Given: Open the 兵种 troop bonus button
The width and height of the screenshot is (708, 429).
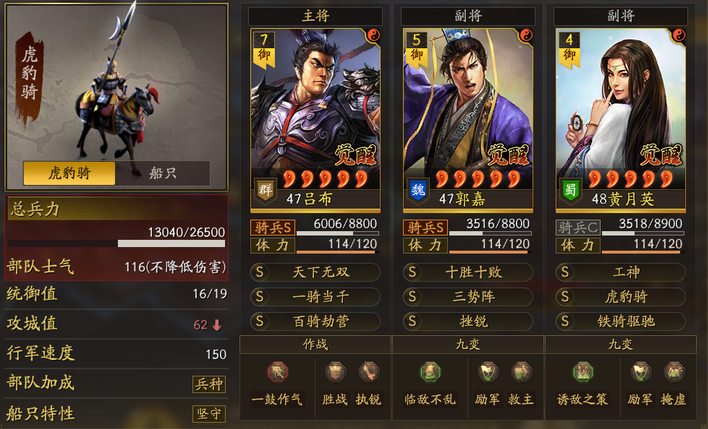Looking at the screenshot, I should coord(209,384).
